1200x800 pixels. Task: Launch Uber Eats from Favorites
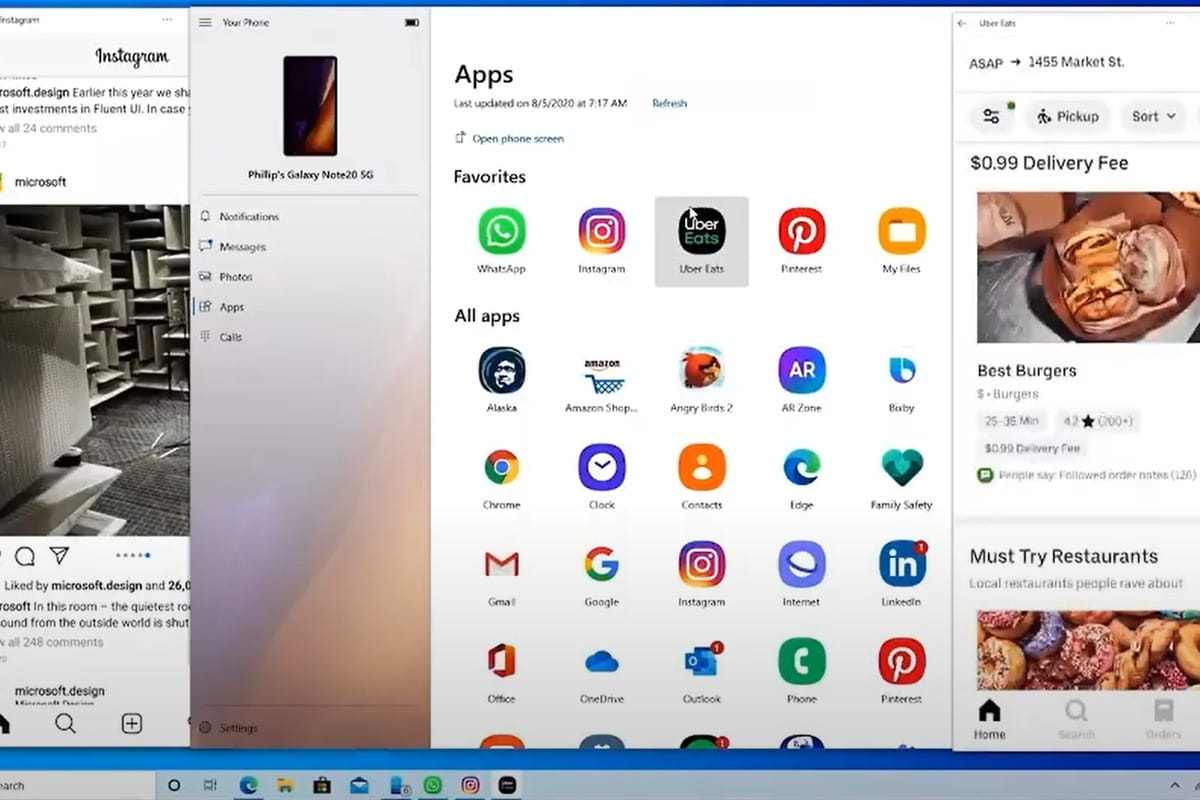coord(701,235)
